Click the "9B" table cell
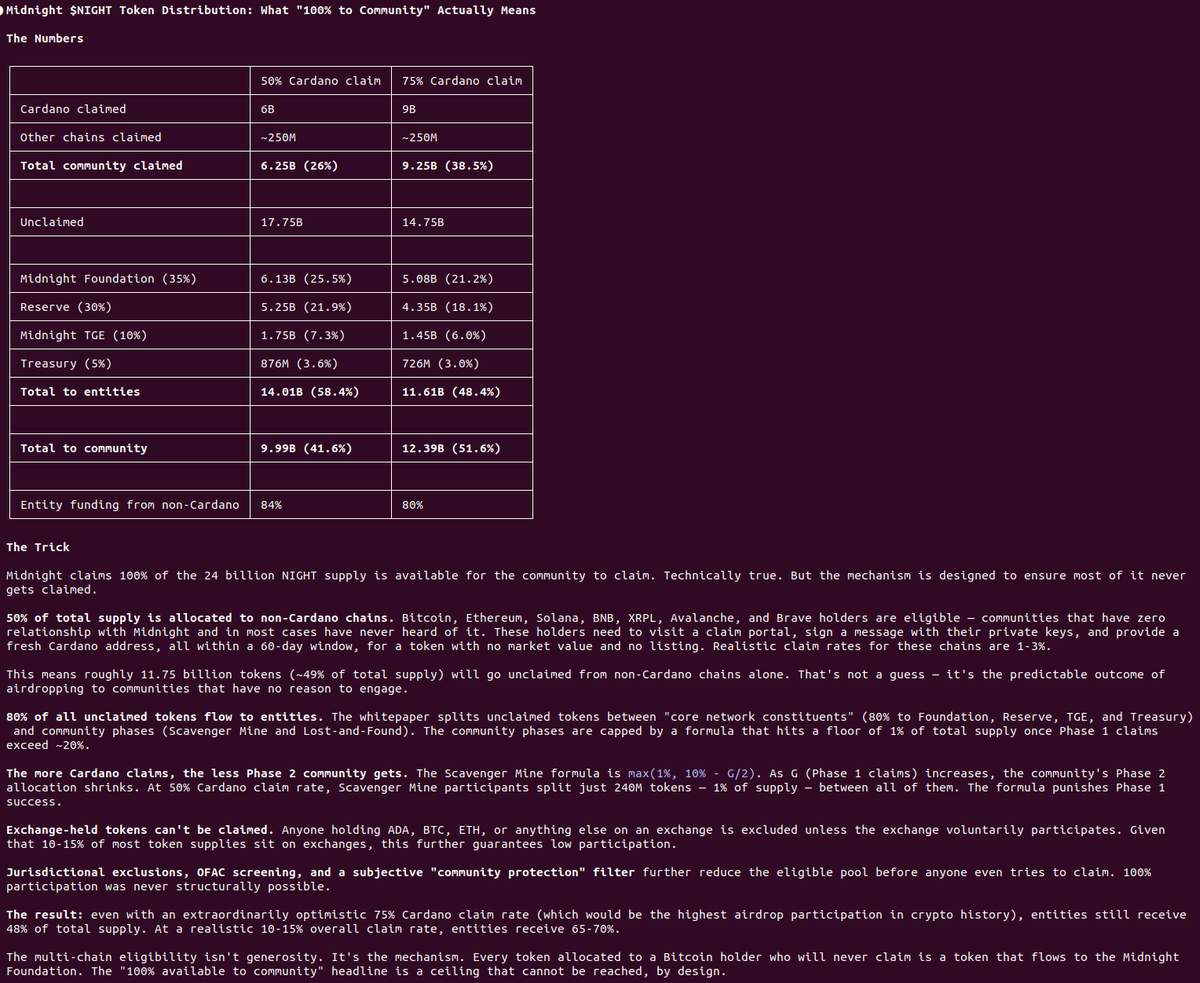Screen dimensions: 1200x983 click(x=409, y=108)
